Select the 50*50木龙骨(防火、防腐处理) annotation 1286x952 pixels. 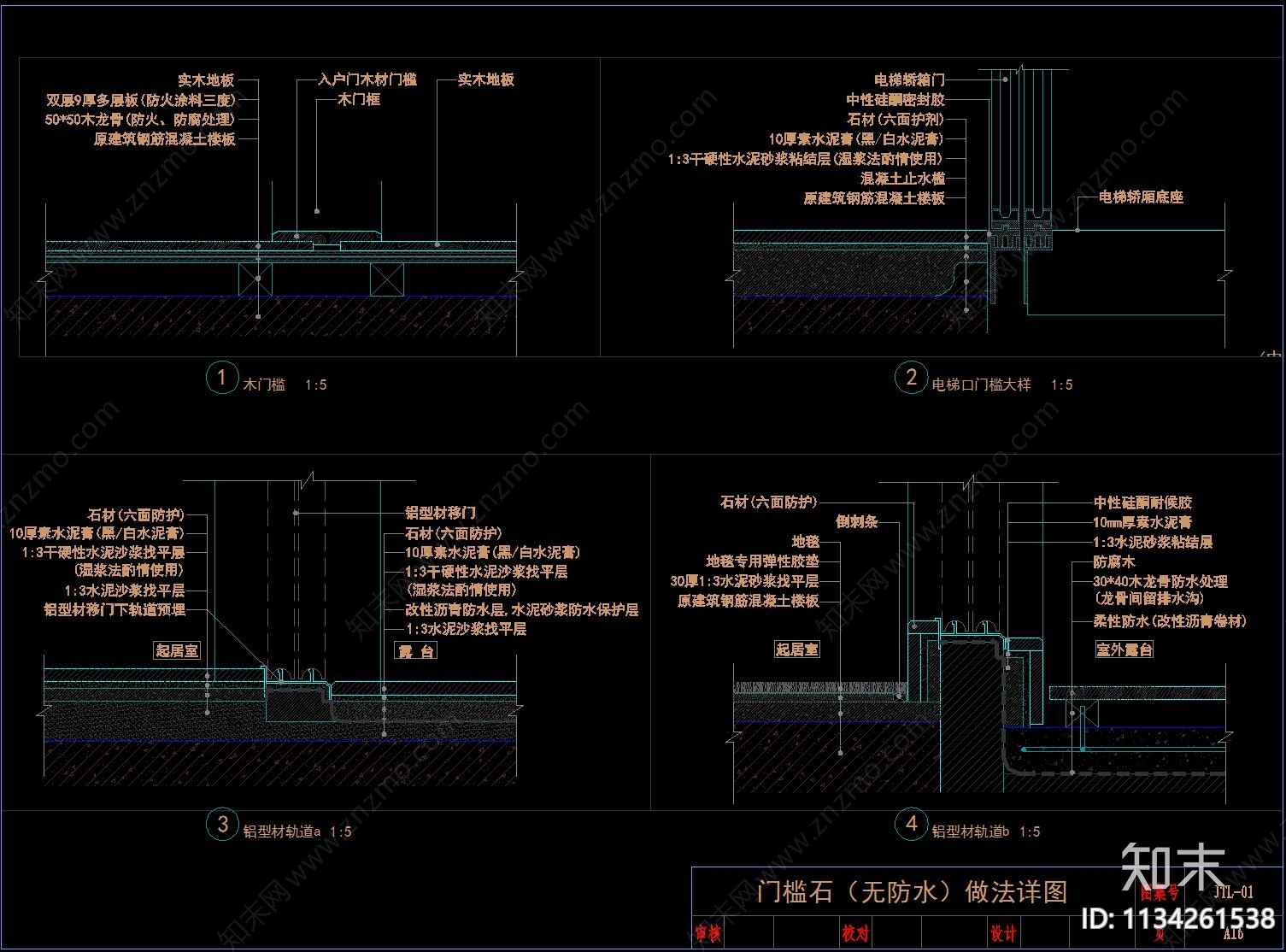(140, 120)
